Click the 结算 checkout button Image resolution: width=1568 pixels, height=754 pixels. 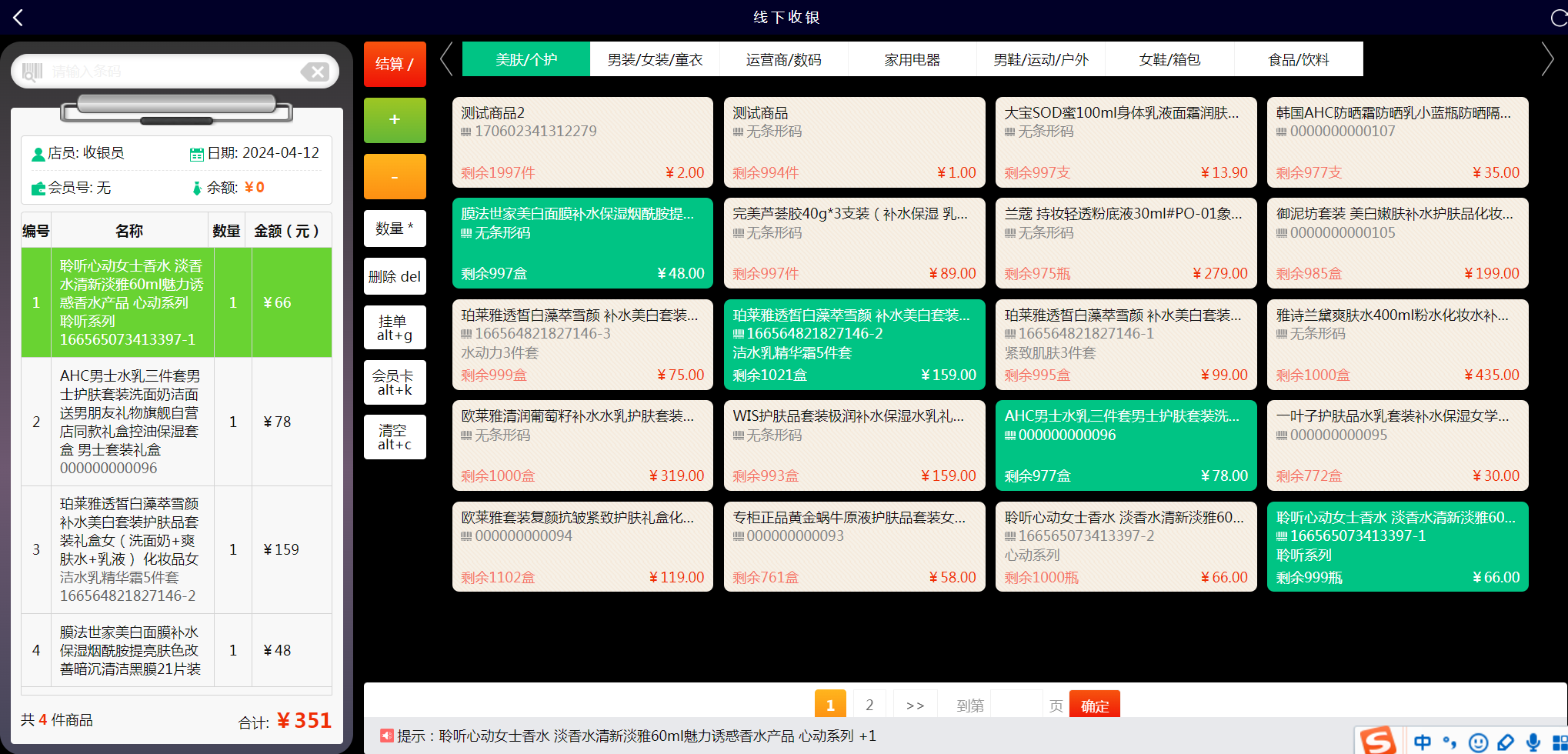[395, 64]
